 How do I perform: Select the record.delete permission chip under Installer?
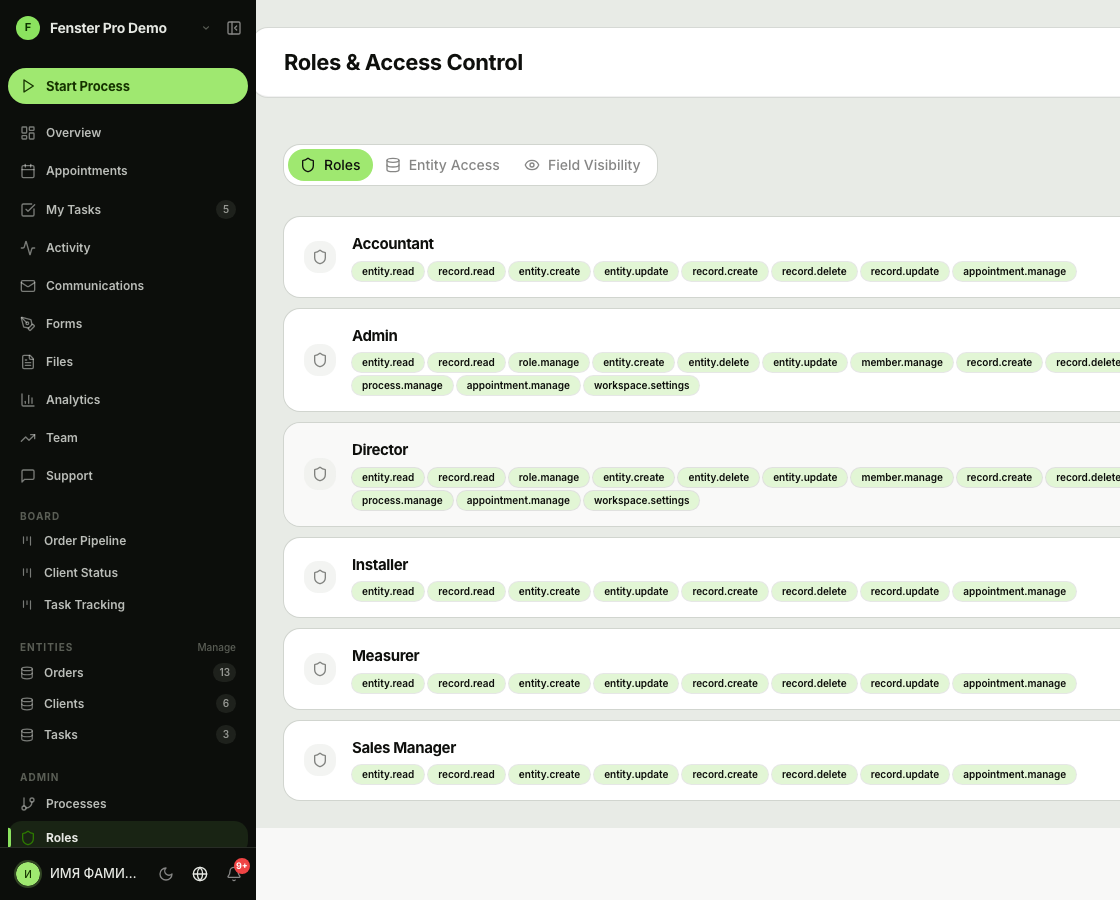(814, 591)
